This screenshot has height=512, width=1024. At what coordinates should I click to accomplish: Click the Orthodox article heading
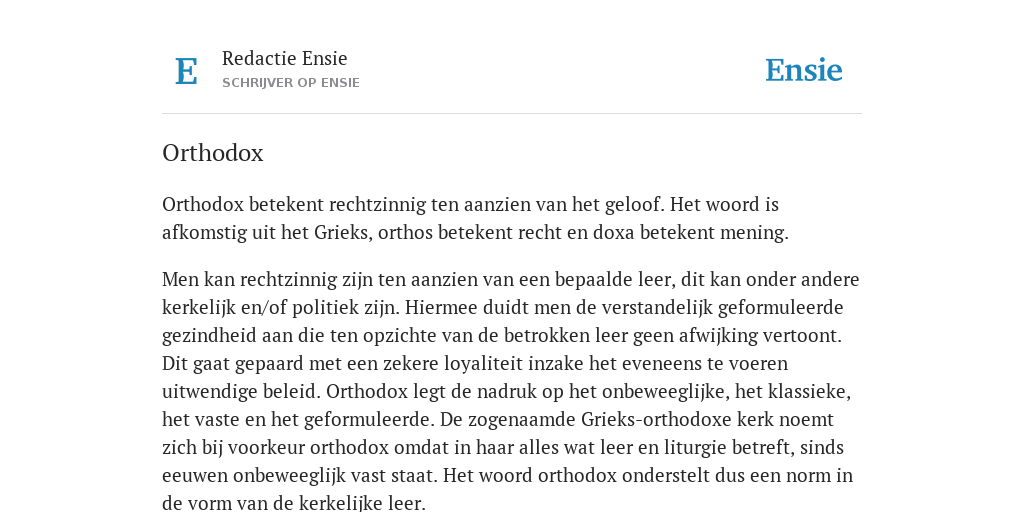tap(213, 153)
